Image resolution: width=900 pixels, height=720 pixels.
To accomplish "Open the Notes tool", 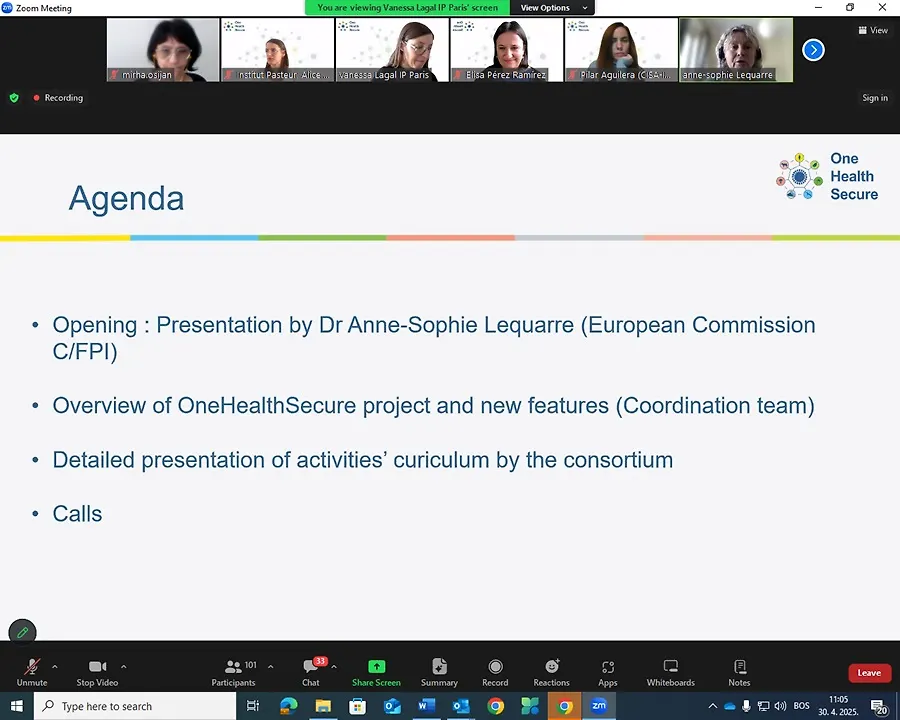I will point(739,671).
